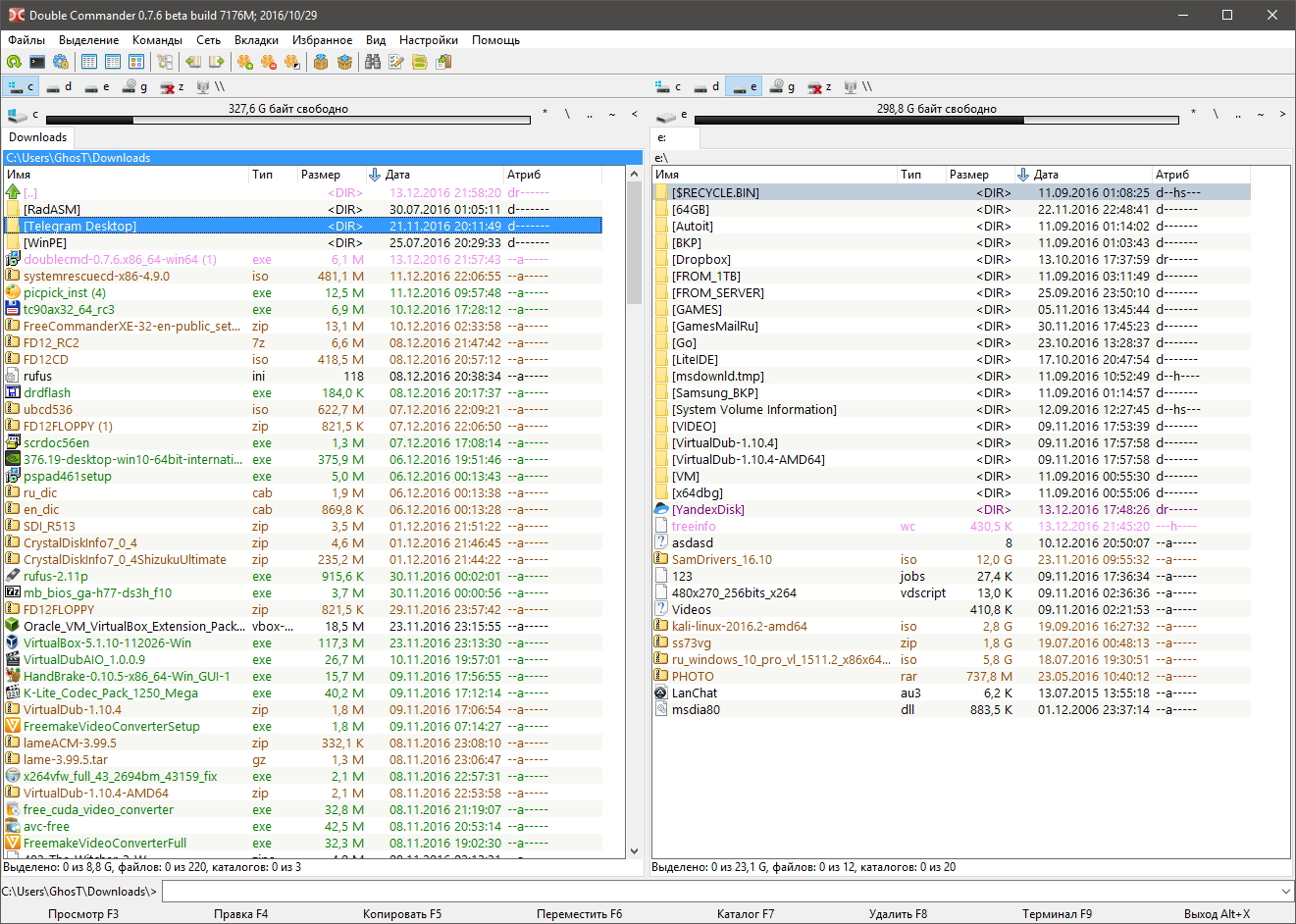Click the select group plus icon

(245, 62)
